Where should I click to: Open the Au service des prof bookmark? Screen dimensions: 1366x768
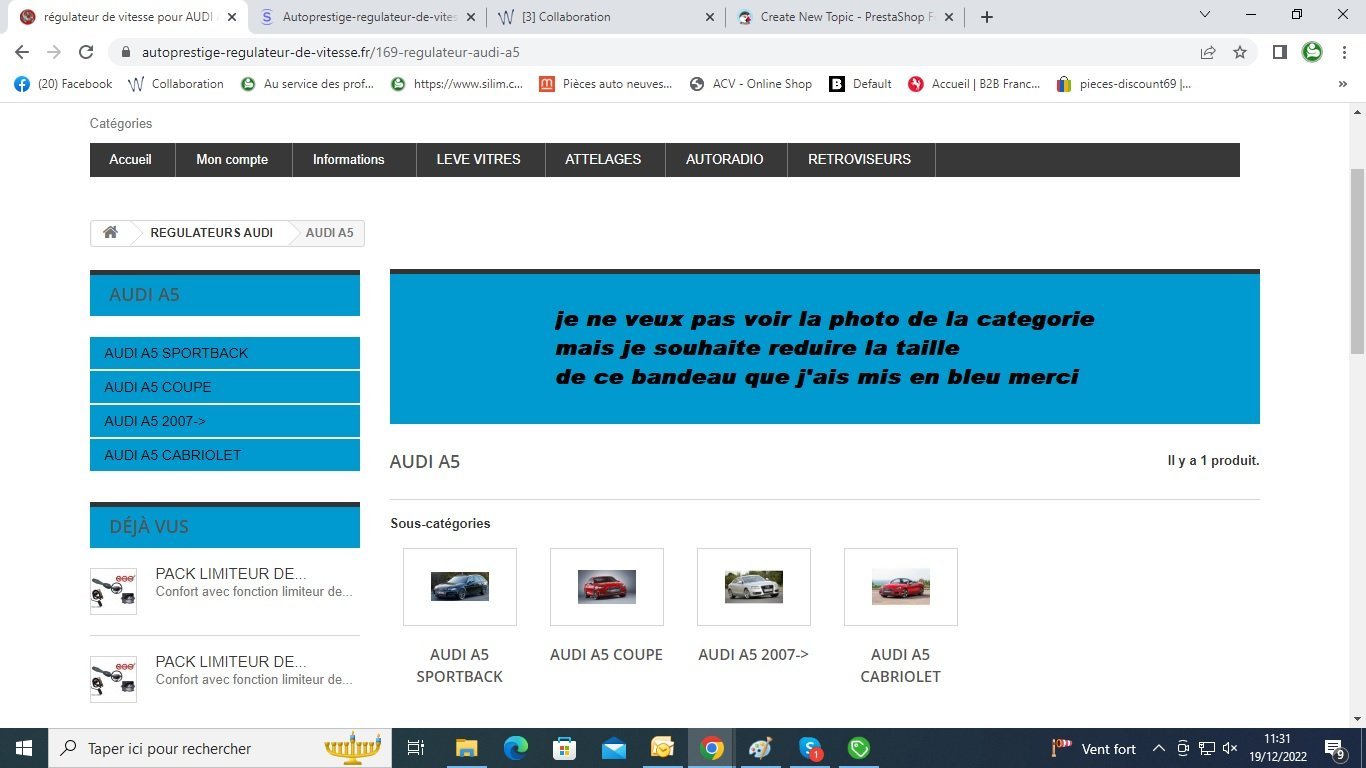tap(308, 84)
